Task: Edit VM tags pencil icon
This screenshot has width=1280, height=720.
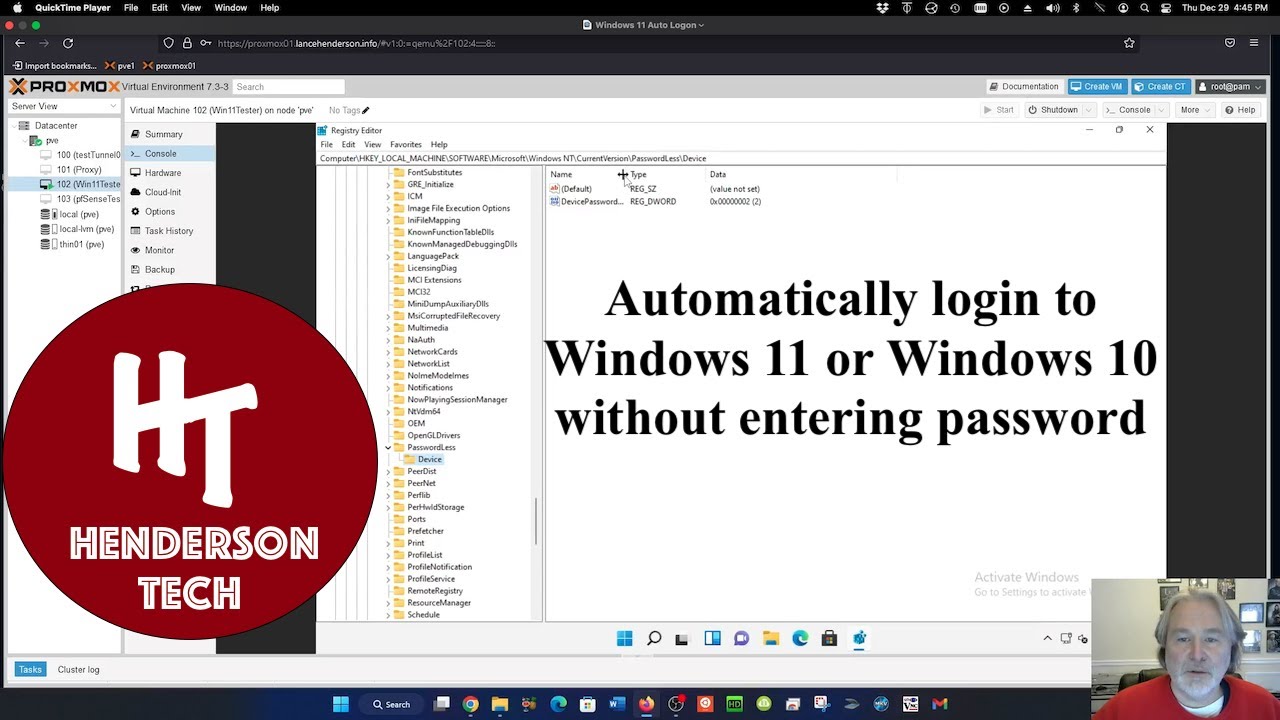Action: tap(365, 110)
